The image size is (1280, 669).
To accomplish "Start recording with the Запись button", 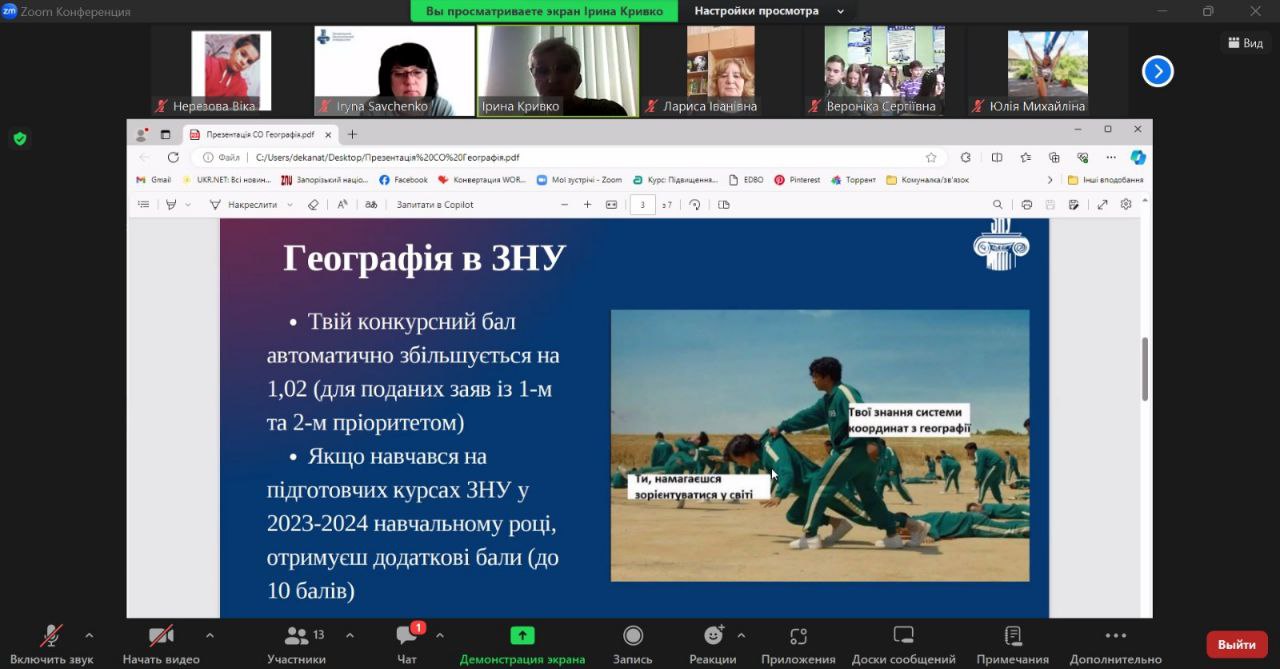I will click(632, 636).
